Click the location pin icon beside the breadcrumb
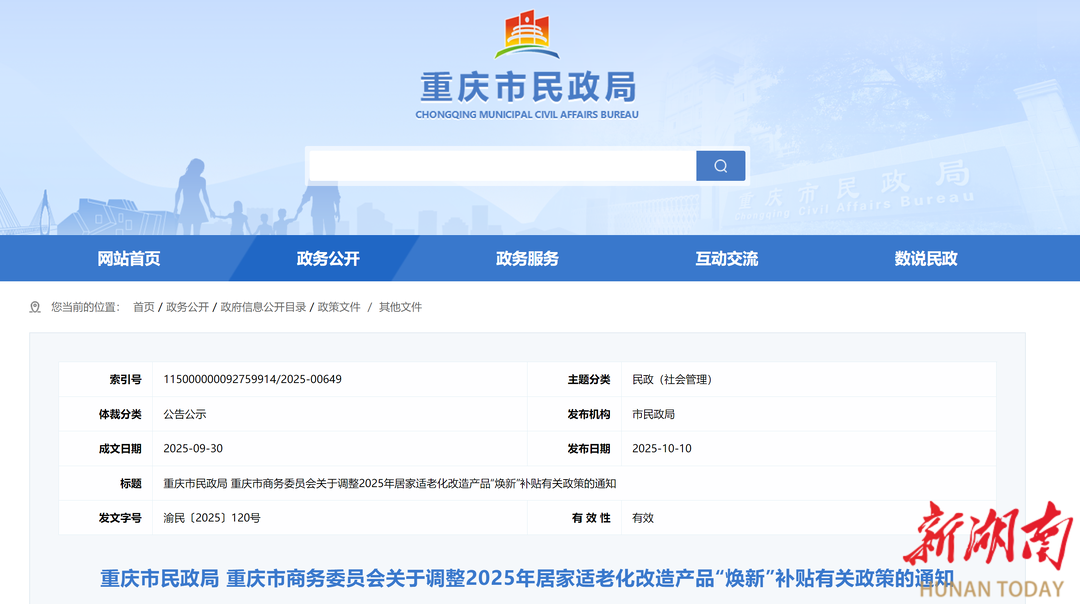 click(36, 307)
